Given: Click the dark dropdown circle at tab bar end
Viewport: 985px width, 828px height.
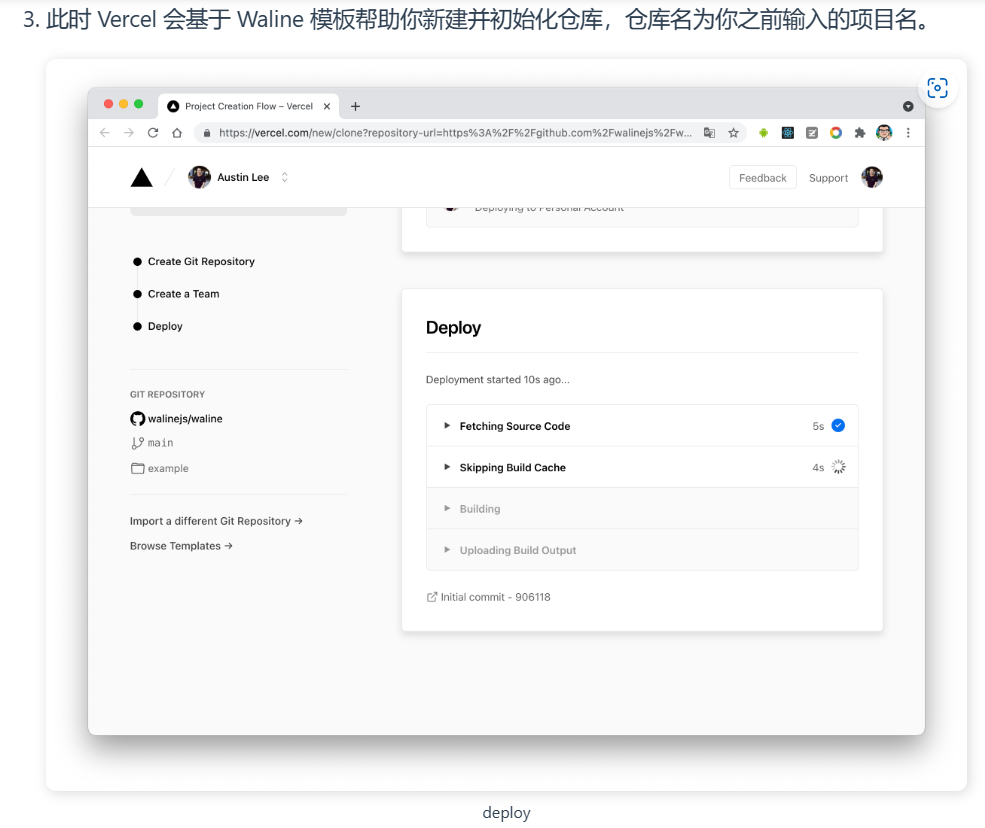Looking at the screenshot, I should tap(908, 106).
